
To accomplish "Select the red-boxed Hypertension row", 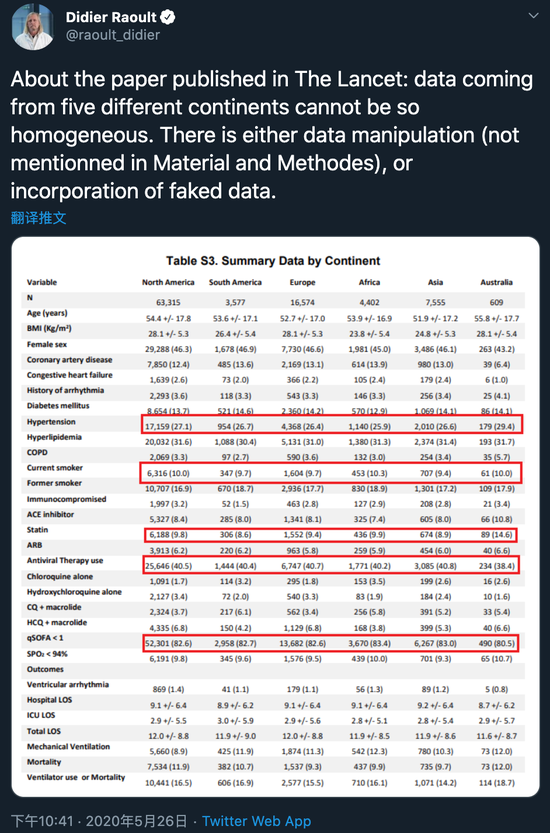I will 332,424.
